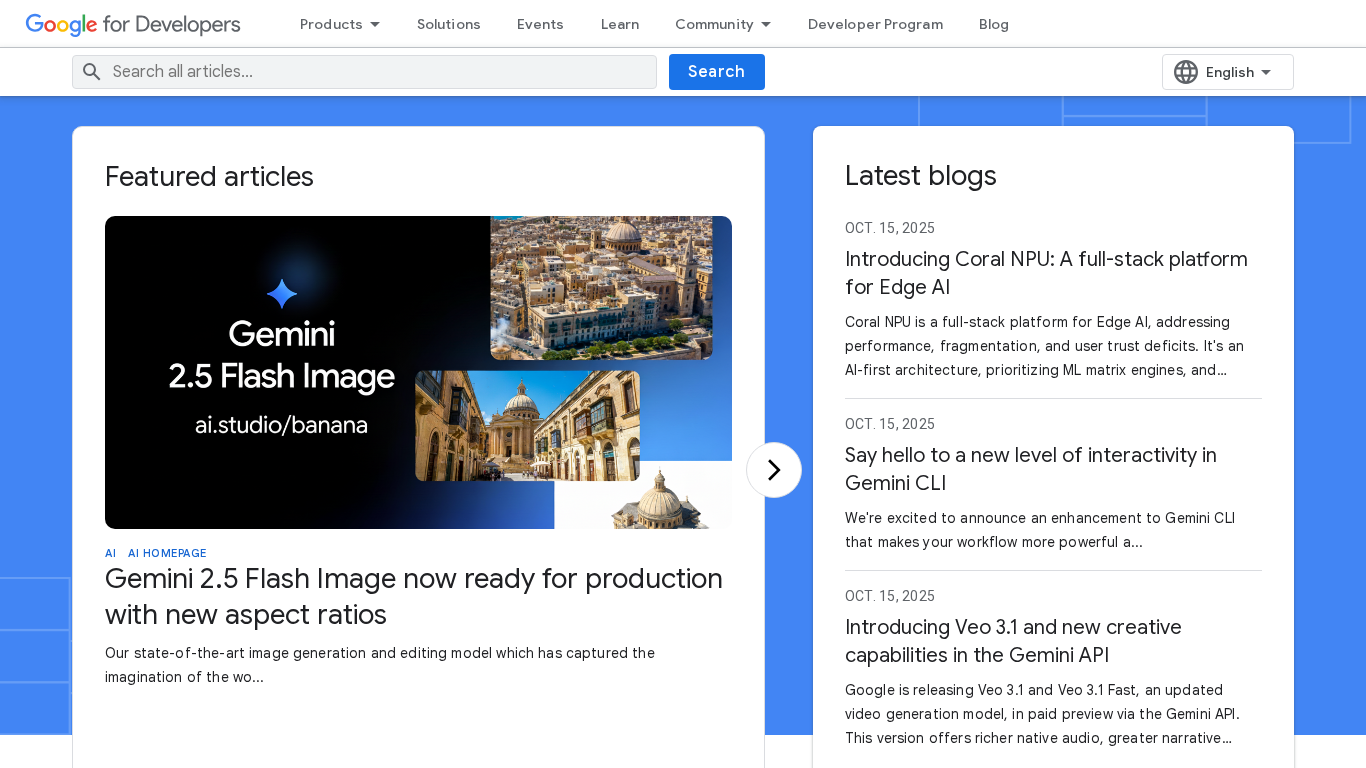The width and height of the screenshot is (1366, 768).
Task: Open the Gemini 2.5 Flash Image thumbnail
Action: pos(418,372)
